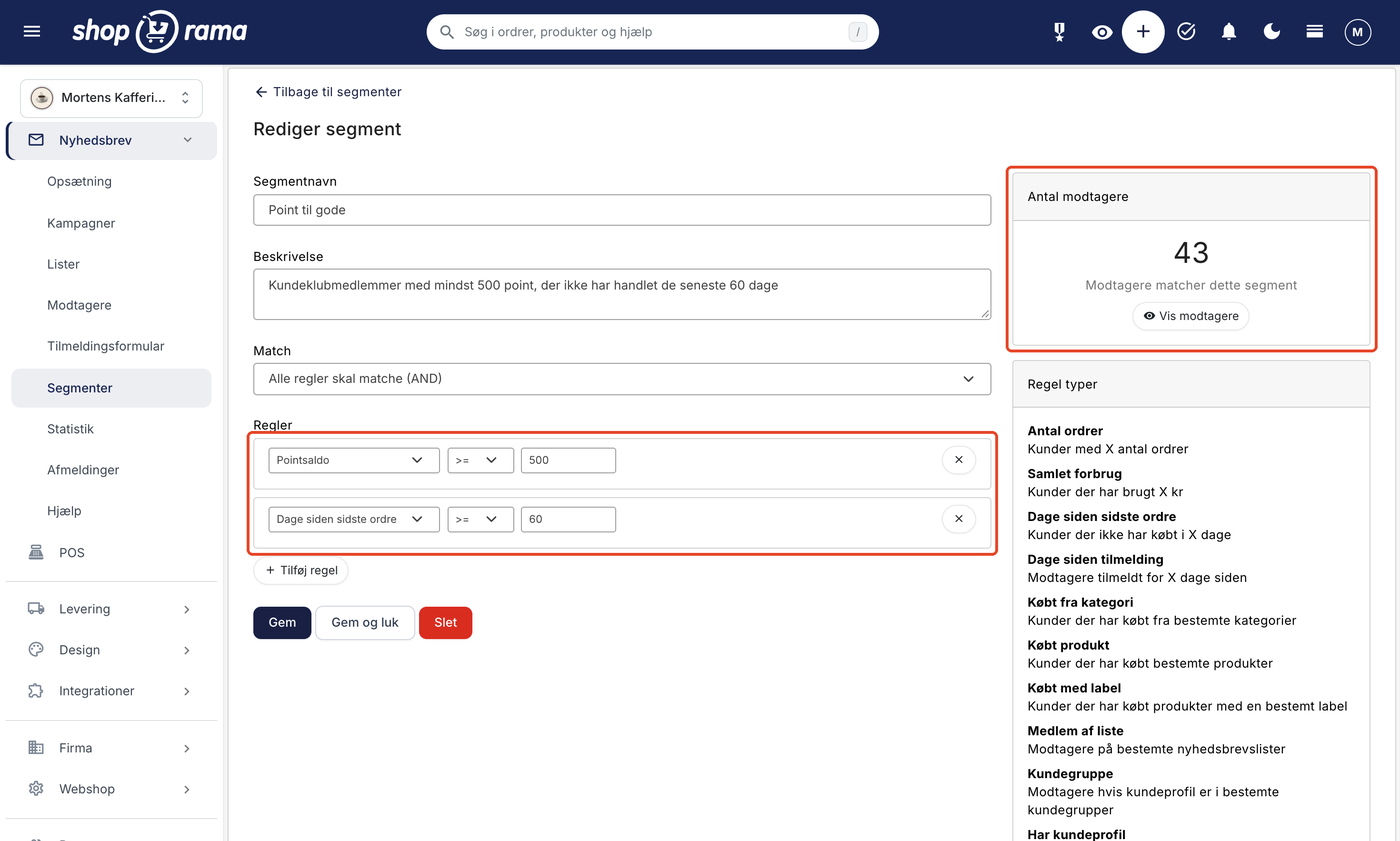
Task: Open the Match dropdown
Action: click(x=622, y=379)
